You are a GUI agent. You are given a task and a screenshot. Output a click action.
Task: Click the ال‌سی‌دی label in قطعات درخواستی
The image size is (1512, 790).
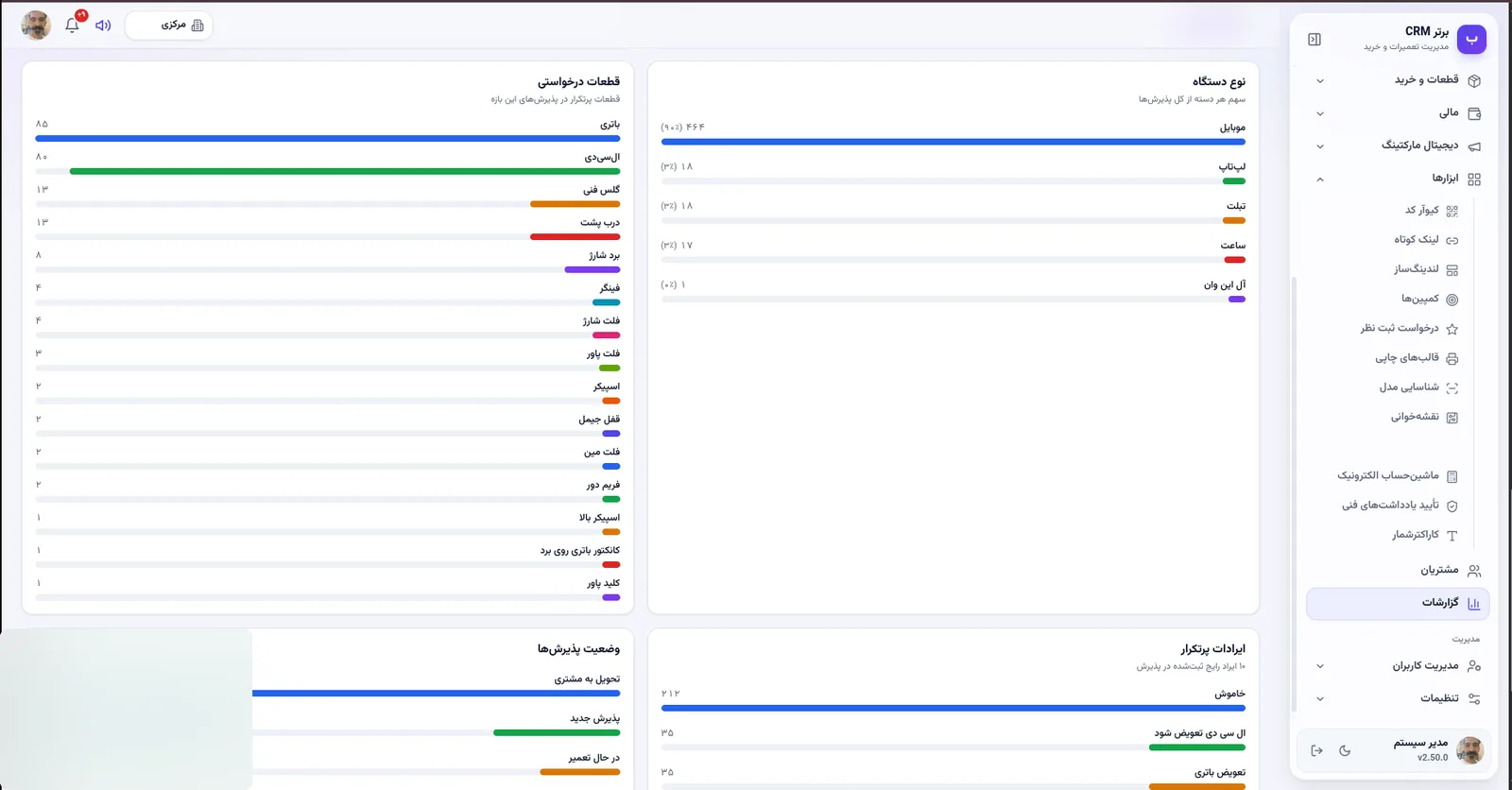[x=602, y=157]
